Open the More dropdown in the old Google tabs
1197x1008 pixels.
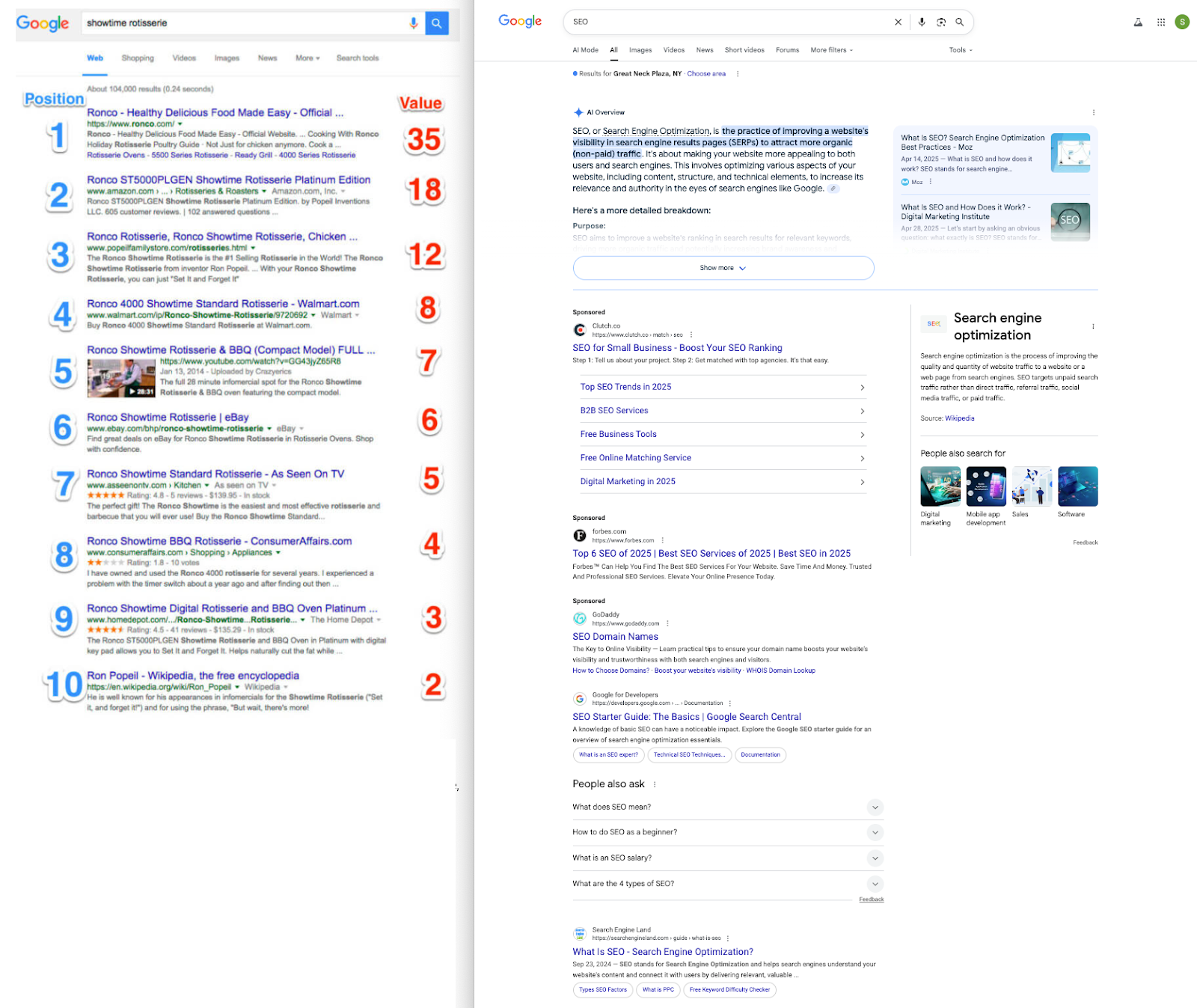point(307,58)
